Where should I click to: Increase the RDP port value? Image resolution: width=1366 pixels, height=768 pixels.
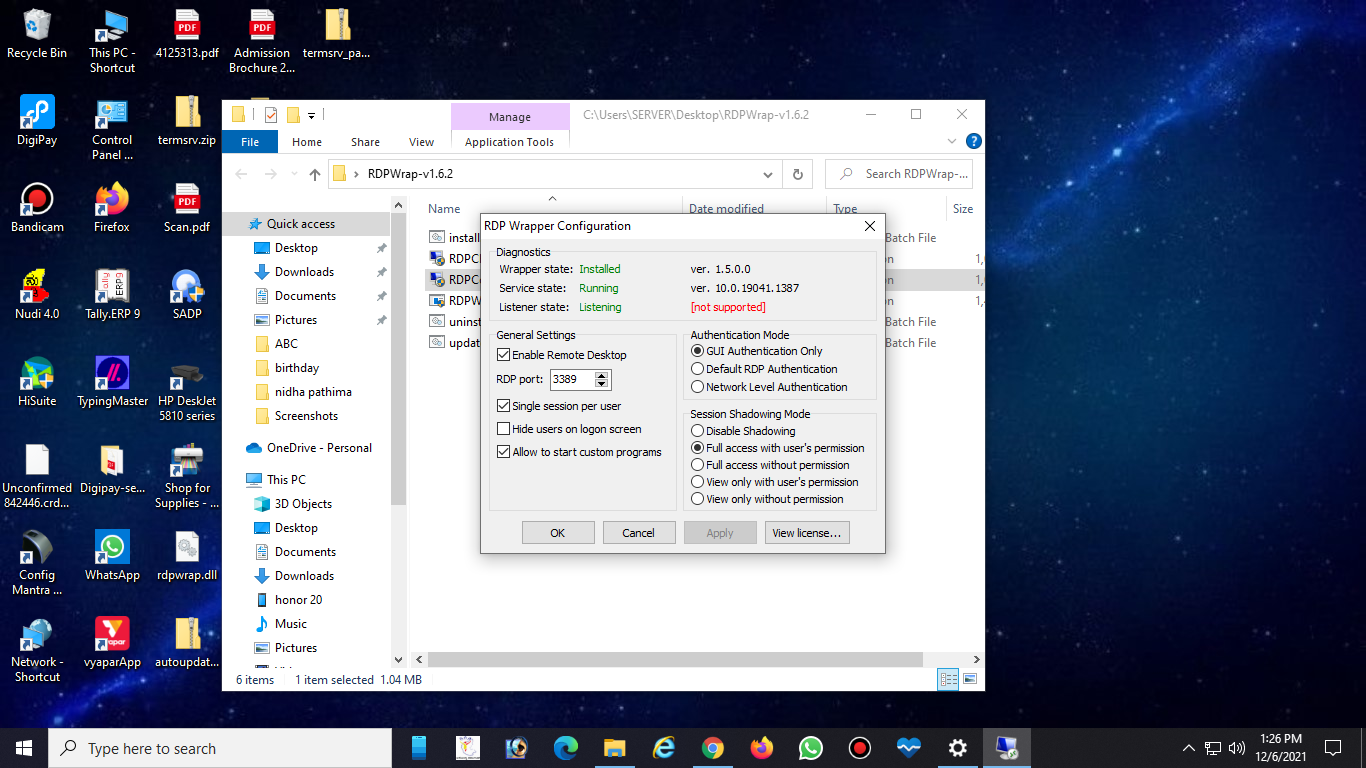[601, 376]
